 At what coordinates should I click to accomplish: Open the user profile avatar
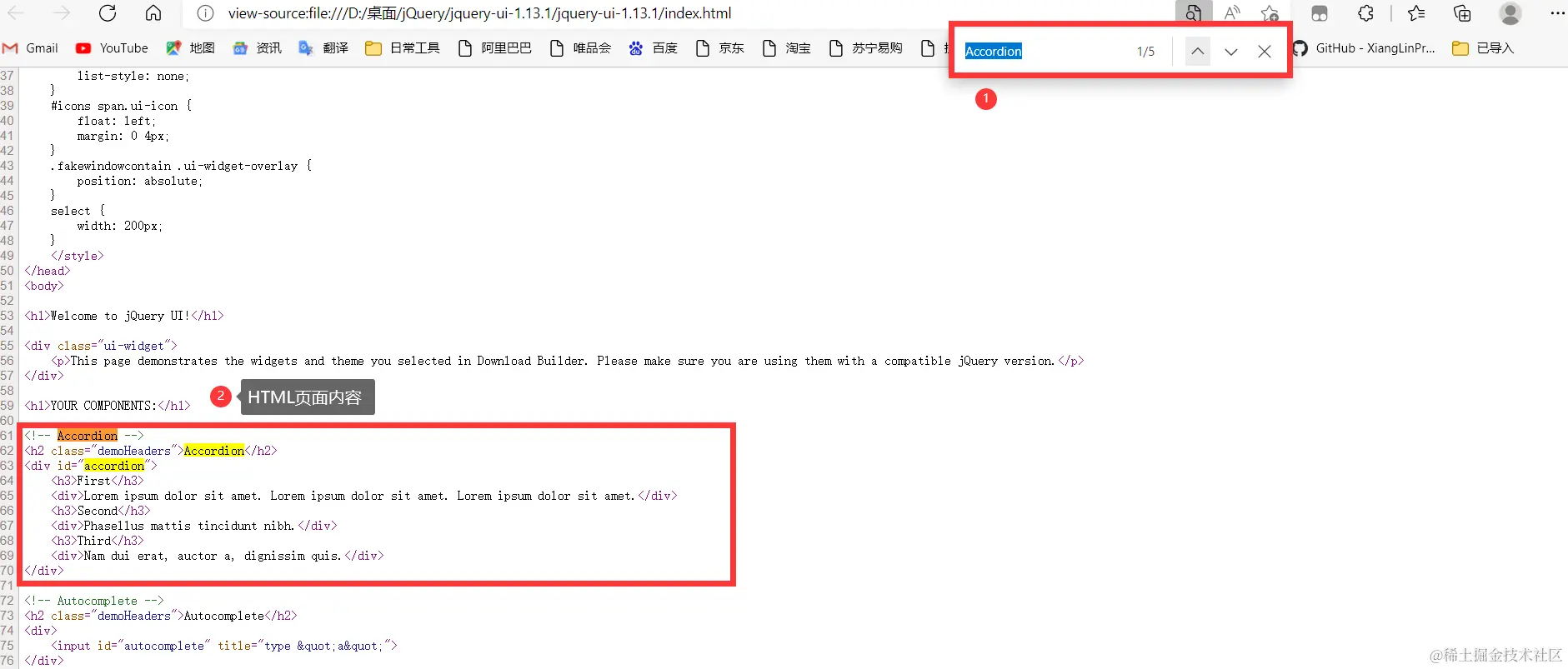click(1510, 13)
